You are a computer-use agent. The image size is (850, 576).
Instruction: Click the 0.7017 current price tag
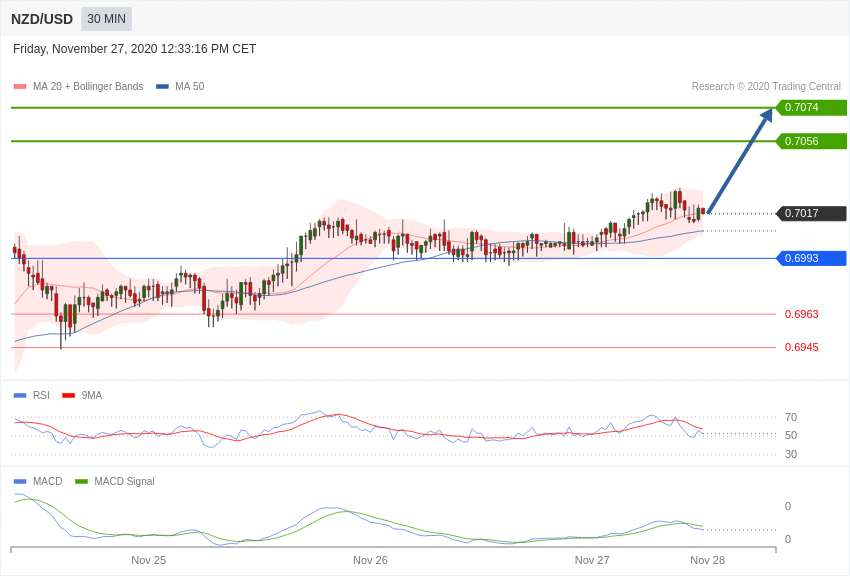pyautogui.click(x=811, y=213)
